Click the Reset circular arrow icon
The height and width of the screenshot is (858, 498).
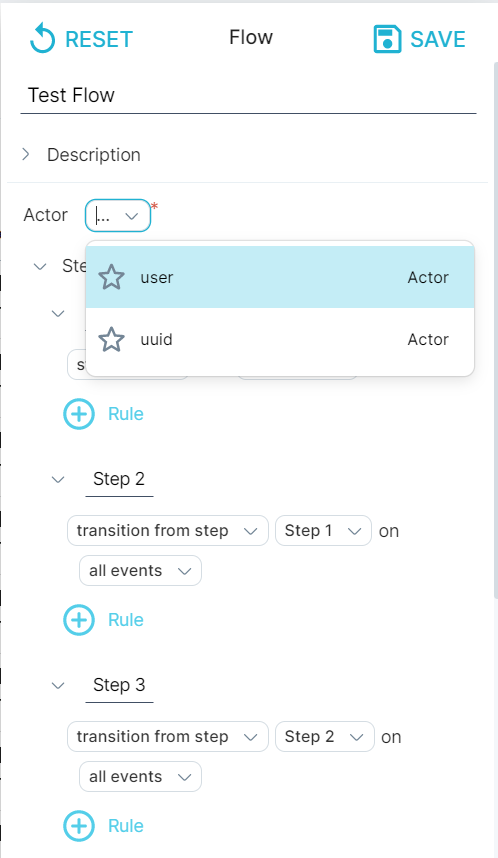42,38
